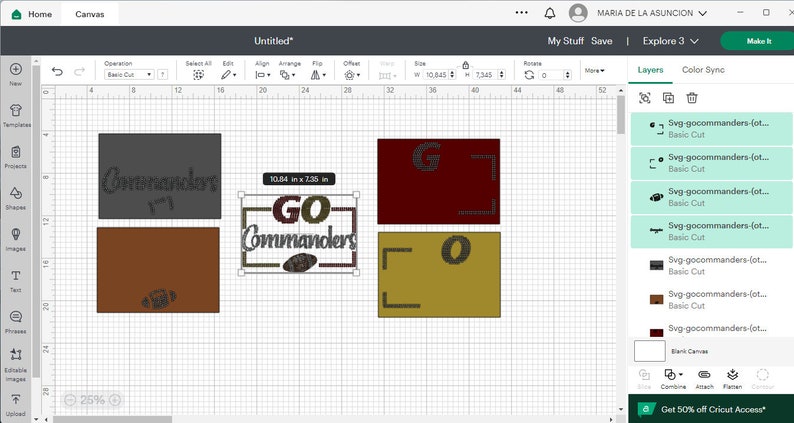This screenshot has height=423, width=794.
Task: Select the layer with brown rectangle thumbnail
Action: 711,300
